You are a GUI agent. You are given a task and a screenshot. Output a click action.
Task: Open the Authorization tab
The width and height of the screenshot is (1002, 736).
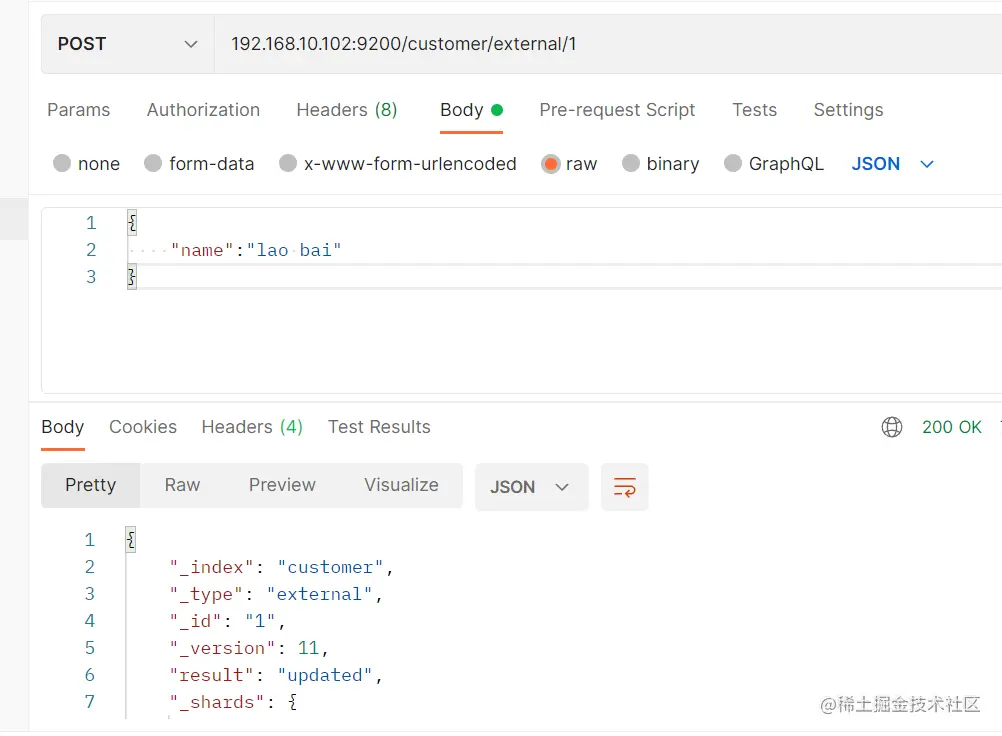pos(203,110)
